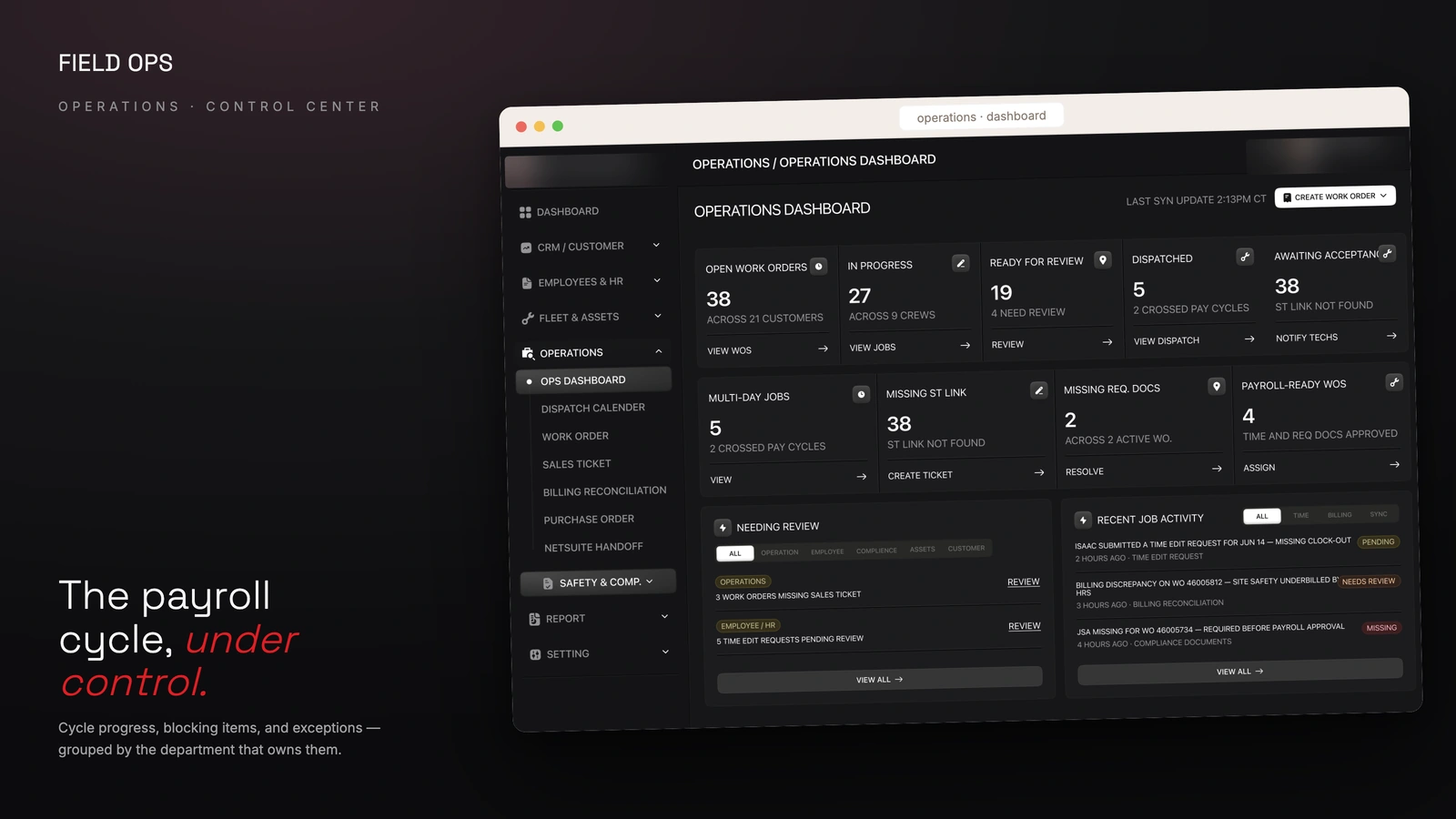This screenshot has width=1456, height=819.
Task: Open the Purchase Order sidebar item
Action: (589, 520)
